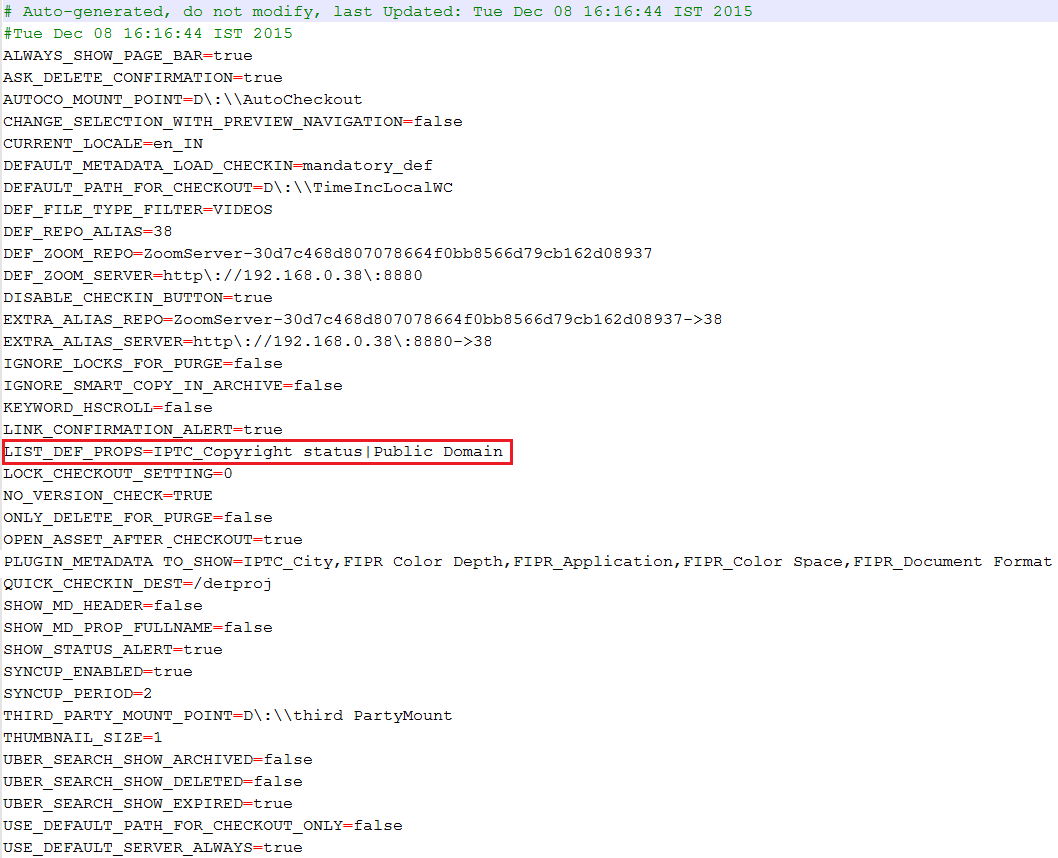The height and width of the screenshot is (858, 1058).
Task: Select DEF_FILE_TYPE_FILTER=VIDEOS line
Action: pyautogui.click(x=138, y=209)
